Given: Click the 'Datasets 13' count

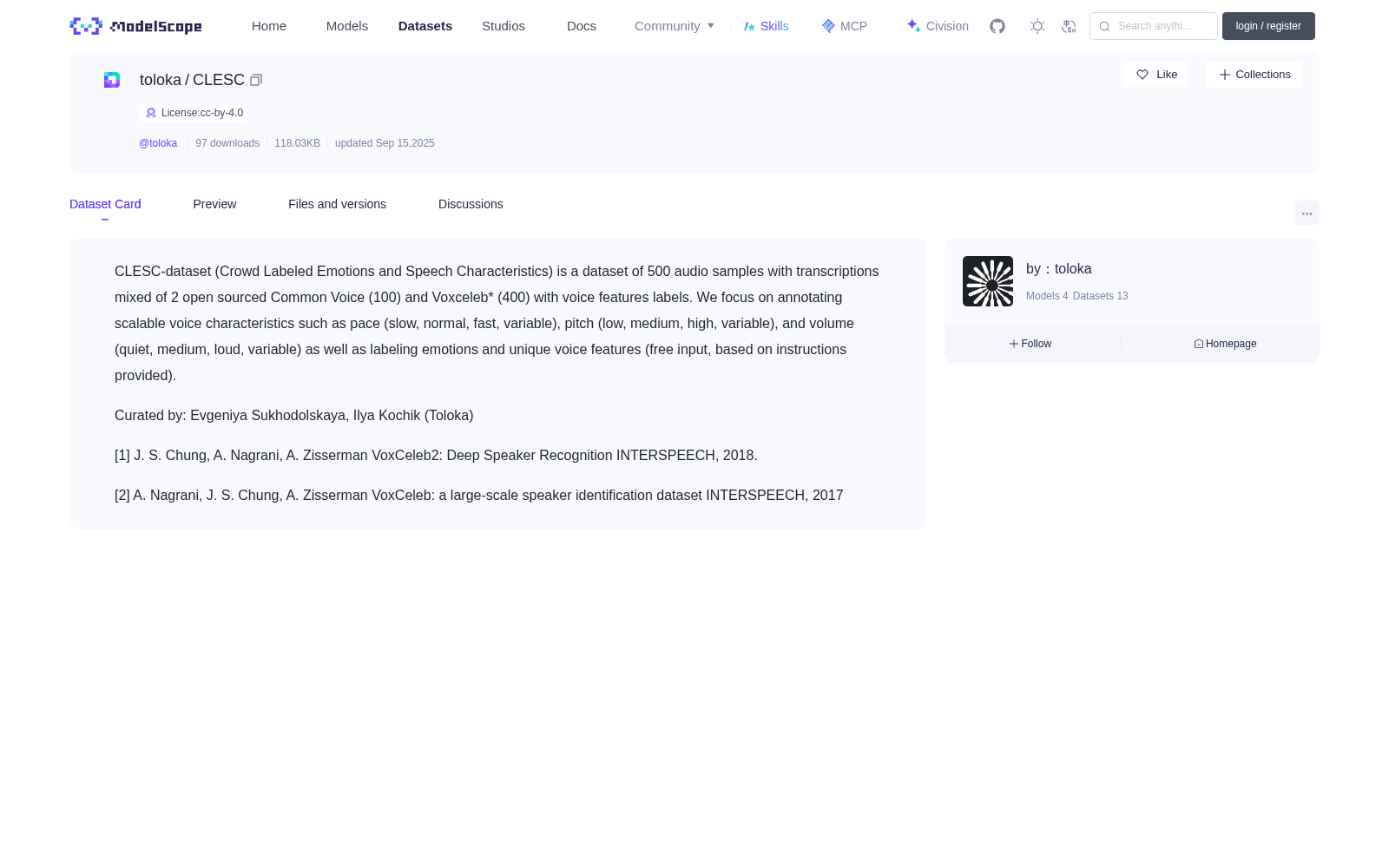Looking at the screenshot, I should (1101, 296).
